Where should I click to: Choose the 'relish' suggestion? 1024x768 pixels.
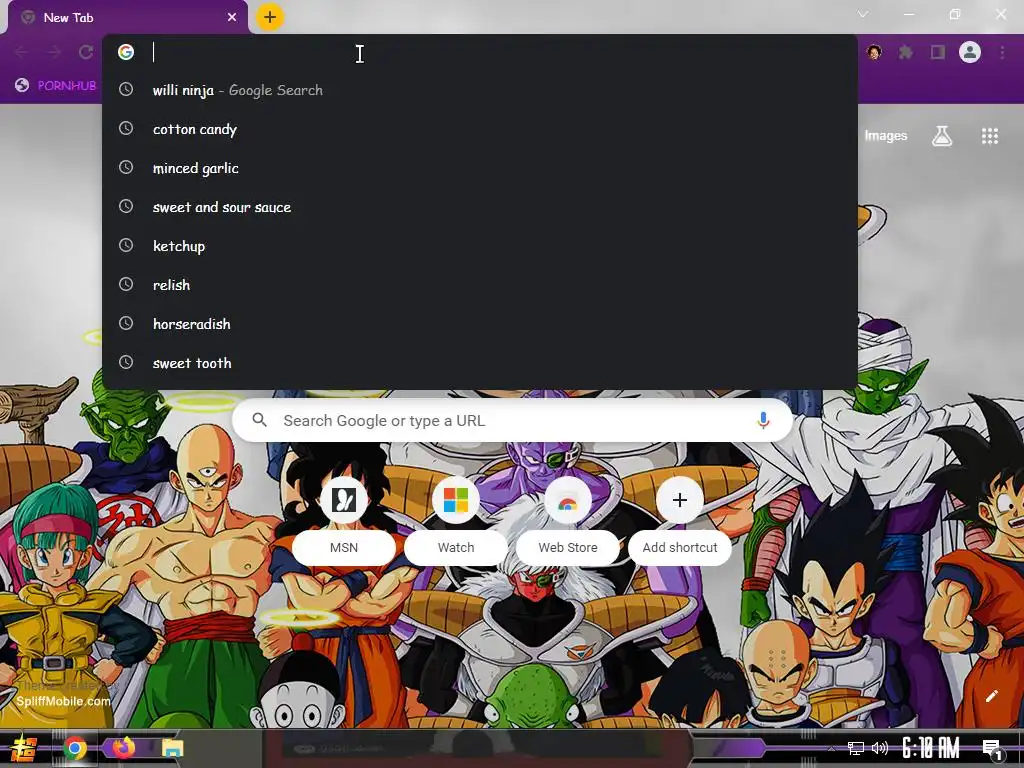click(479, 285)
